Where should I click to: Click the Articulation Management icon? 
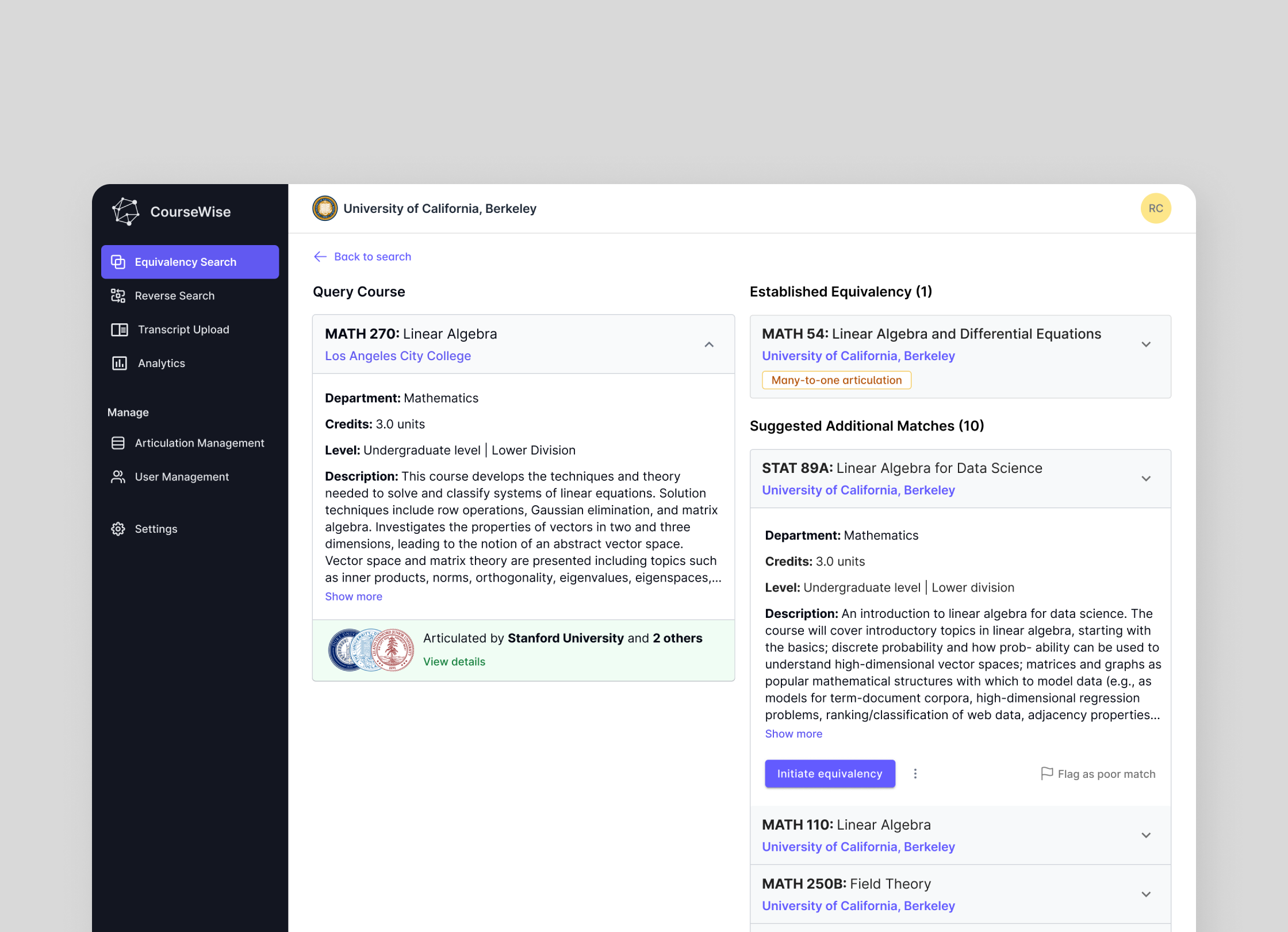[x=118, y=443]
